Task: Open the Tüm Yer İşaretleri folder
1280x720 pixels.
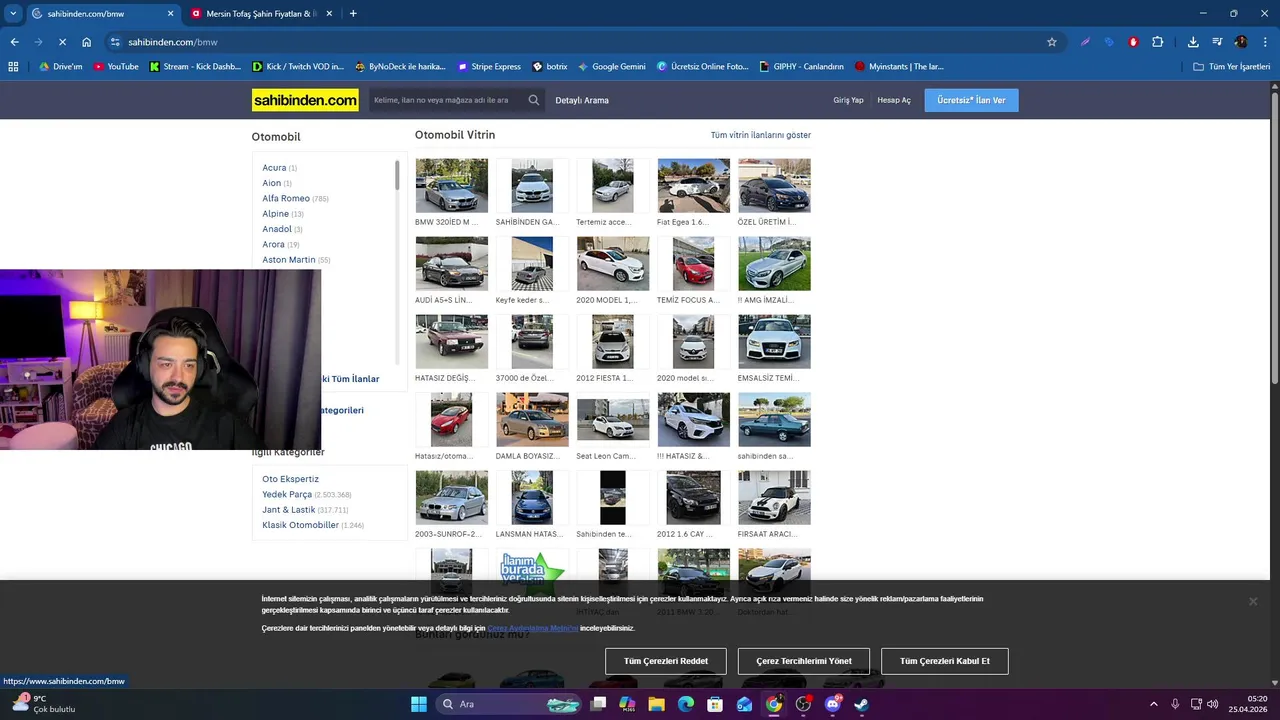Action: 1232,67
